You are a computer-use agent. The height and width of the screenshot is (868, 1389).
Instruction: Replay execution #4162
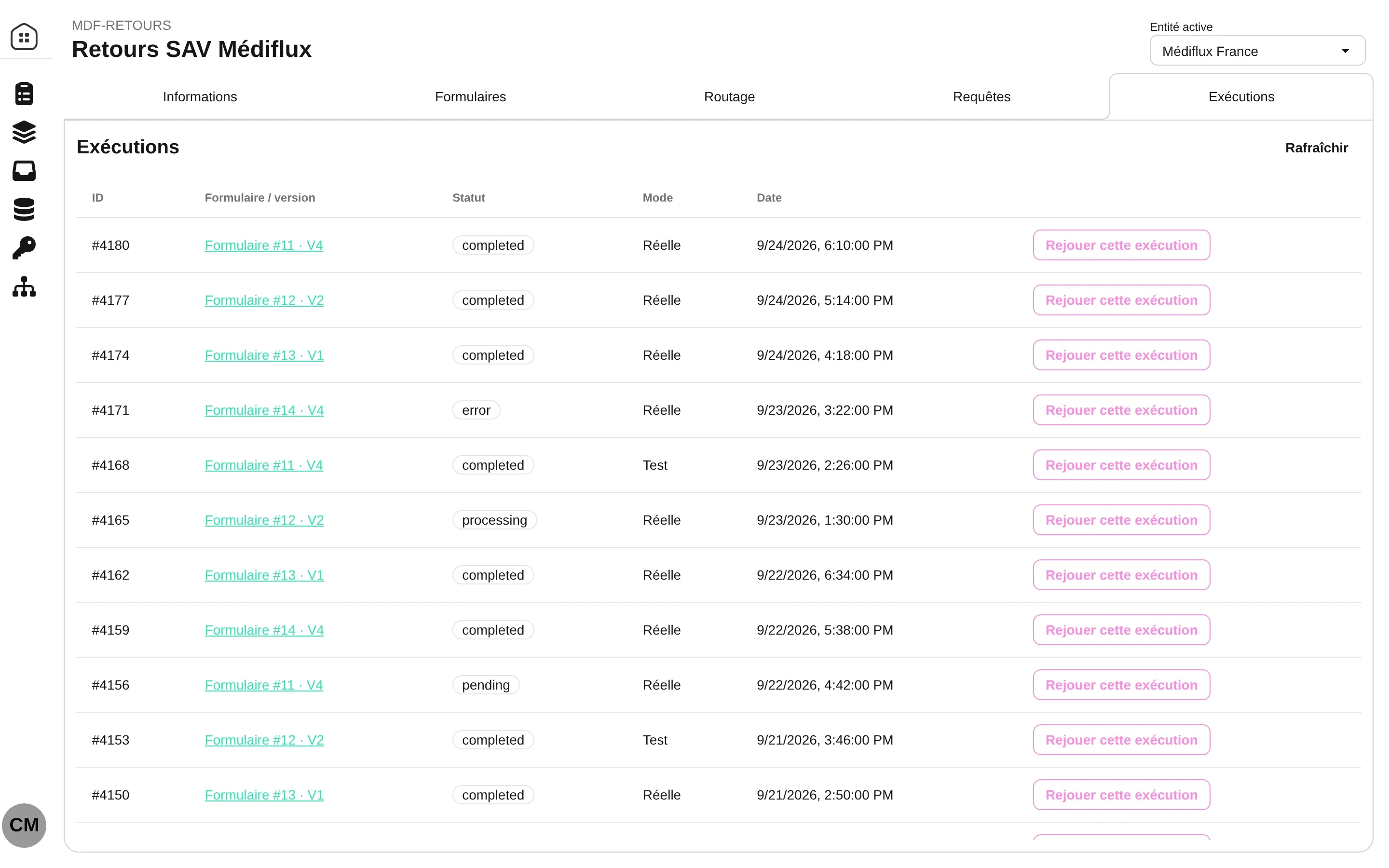click(1121, 575)
